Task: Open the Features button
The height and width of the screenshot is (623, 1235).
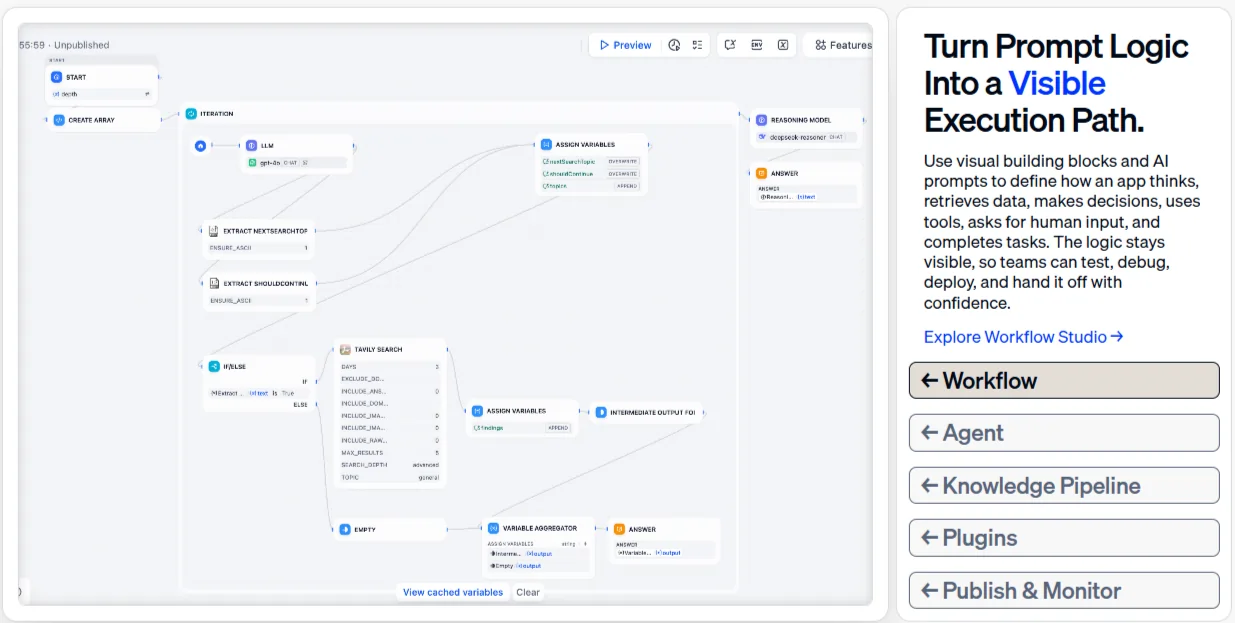Action: point(843,45)
